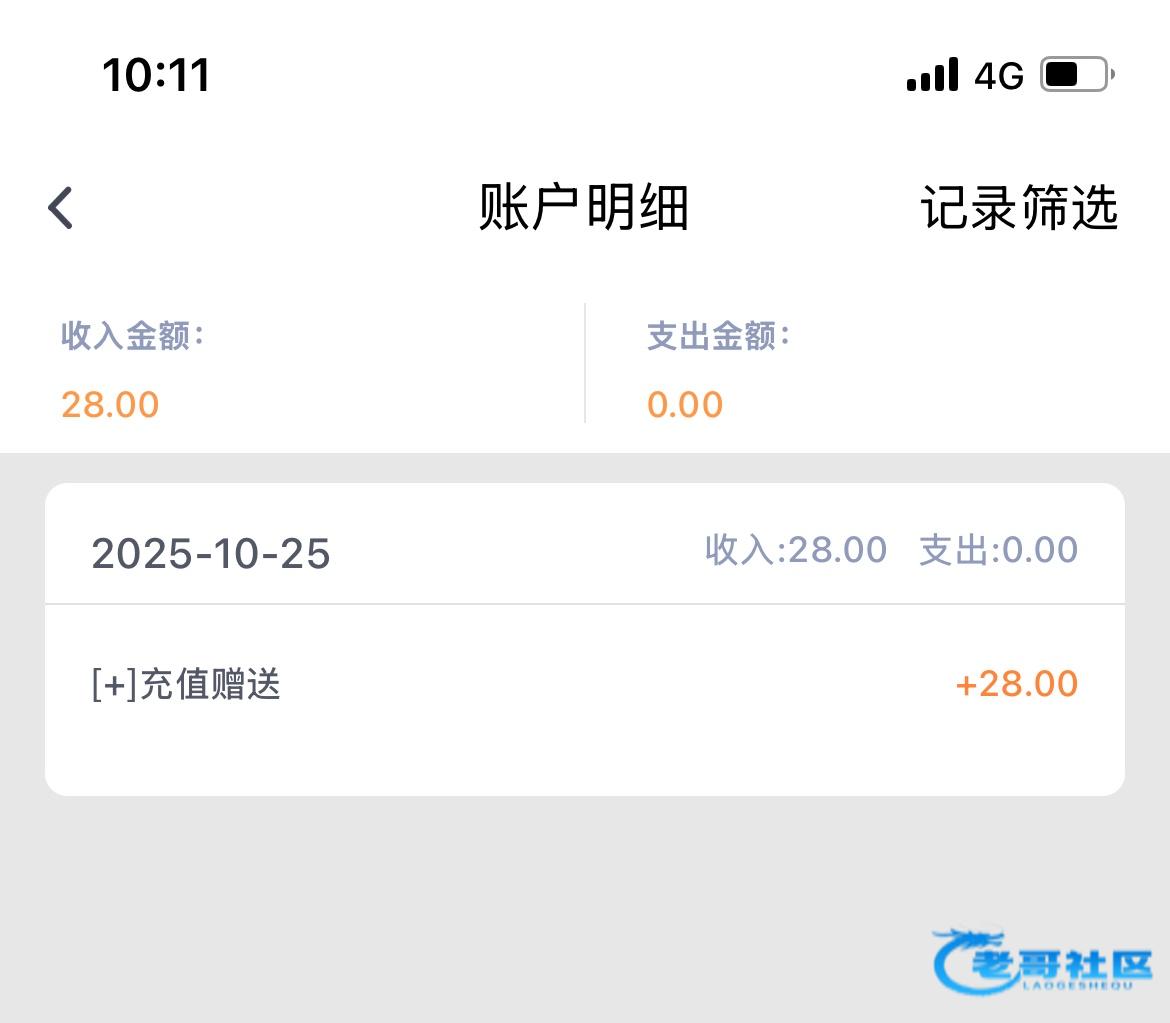Select the orange 28.00 income total

110,405
